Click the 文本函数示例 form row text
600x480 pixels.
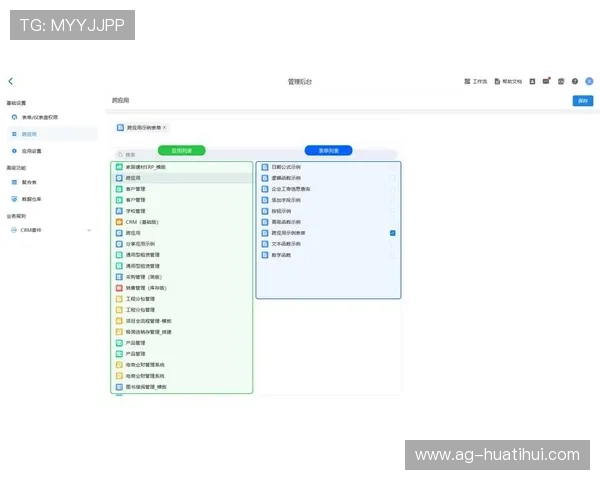[286, 244]
